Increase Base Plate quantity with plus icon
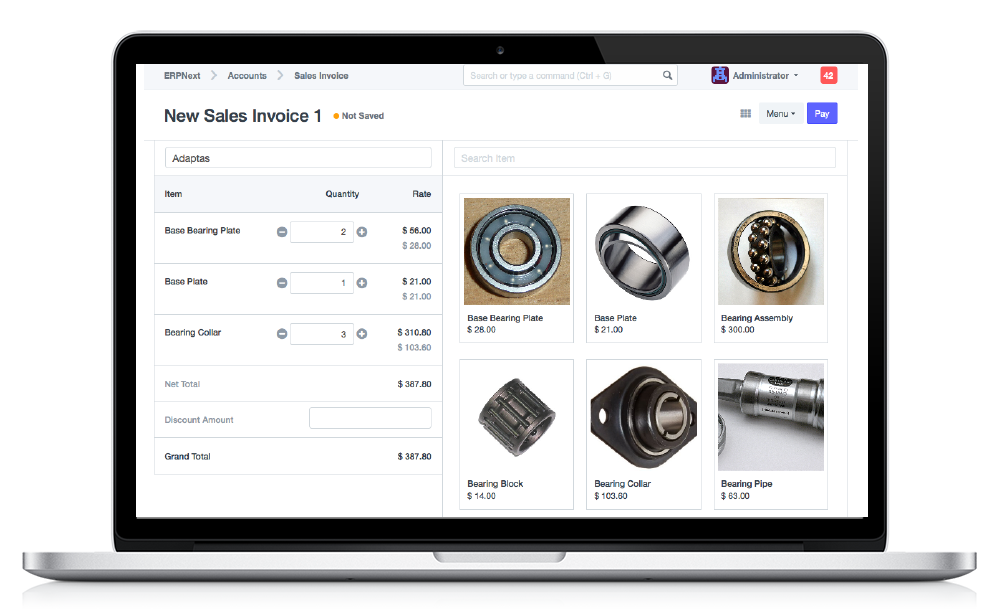 (362, 283)
